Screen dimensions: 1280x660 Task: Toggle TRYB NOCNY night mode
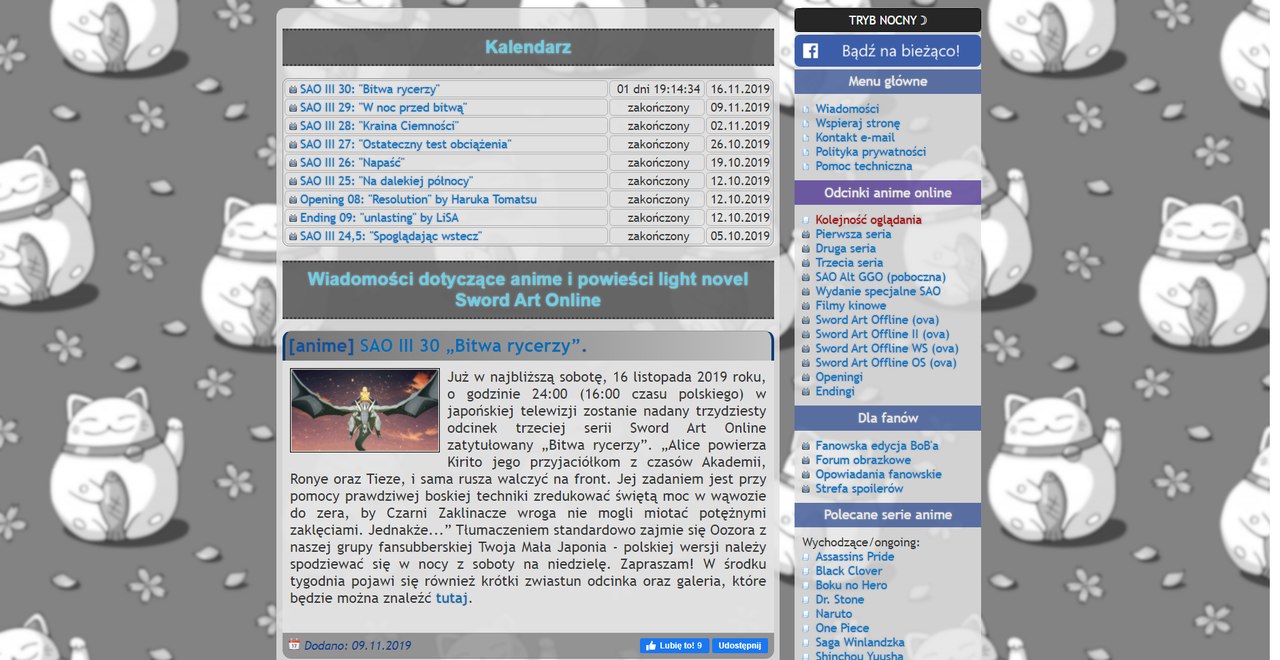pyautogui.click(x=887, y=20)
